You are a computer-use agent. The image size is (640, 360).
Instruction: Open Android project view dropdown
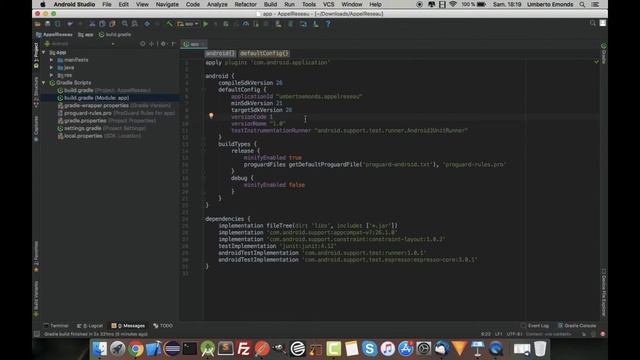pos(80,43)
